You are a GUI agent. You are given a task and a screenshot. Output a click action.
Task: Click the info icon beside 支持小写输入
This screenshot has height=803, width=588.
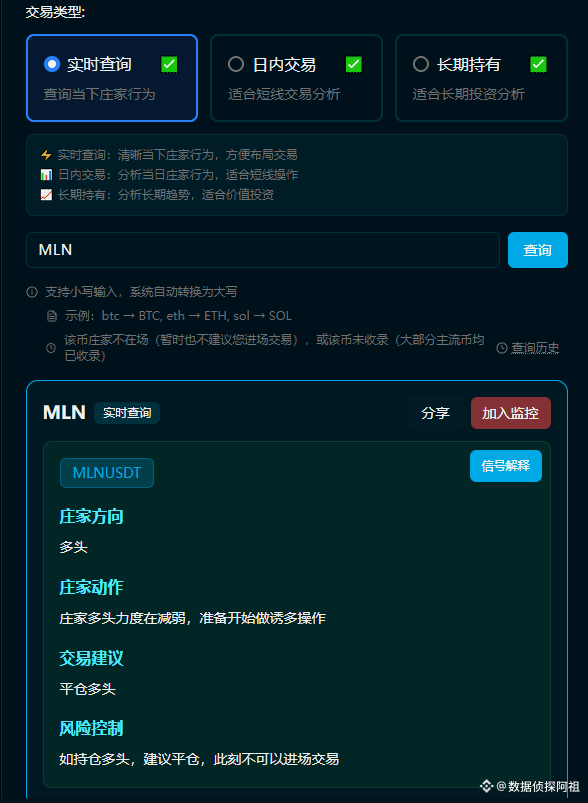tap(32, 292)
